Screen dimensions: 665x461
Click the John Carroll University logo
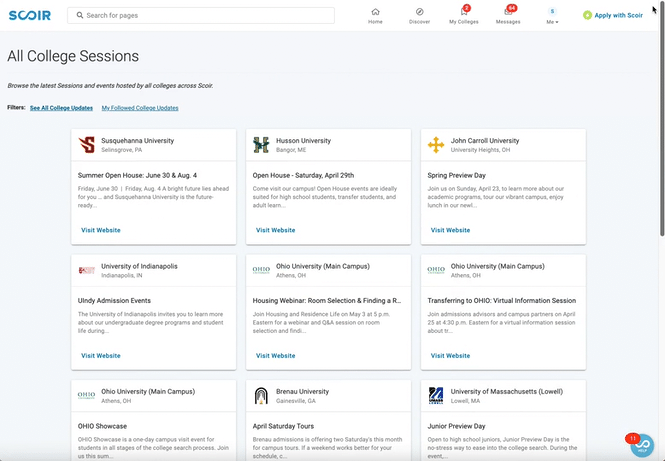pos(436,145)
